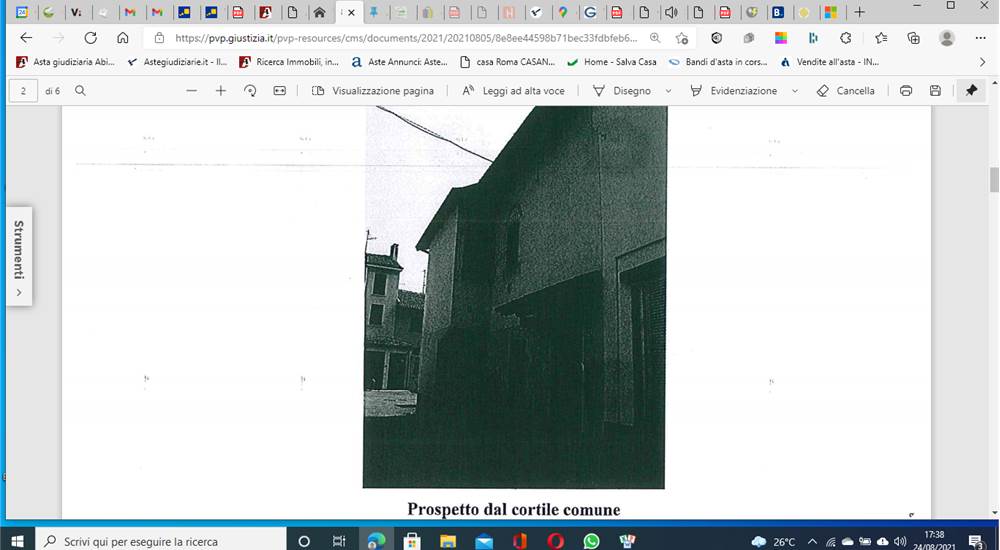Open the Favorites list

coord(881,38)
